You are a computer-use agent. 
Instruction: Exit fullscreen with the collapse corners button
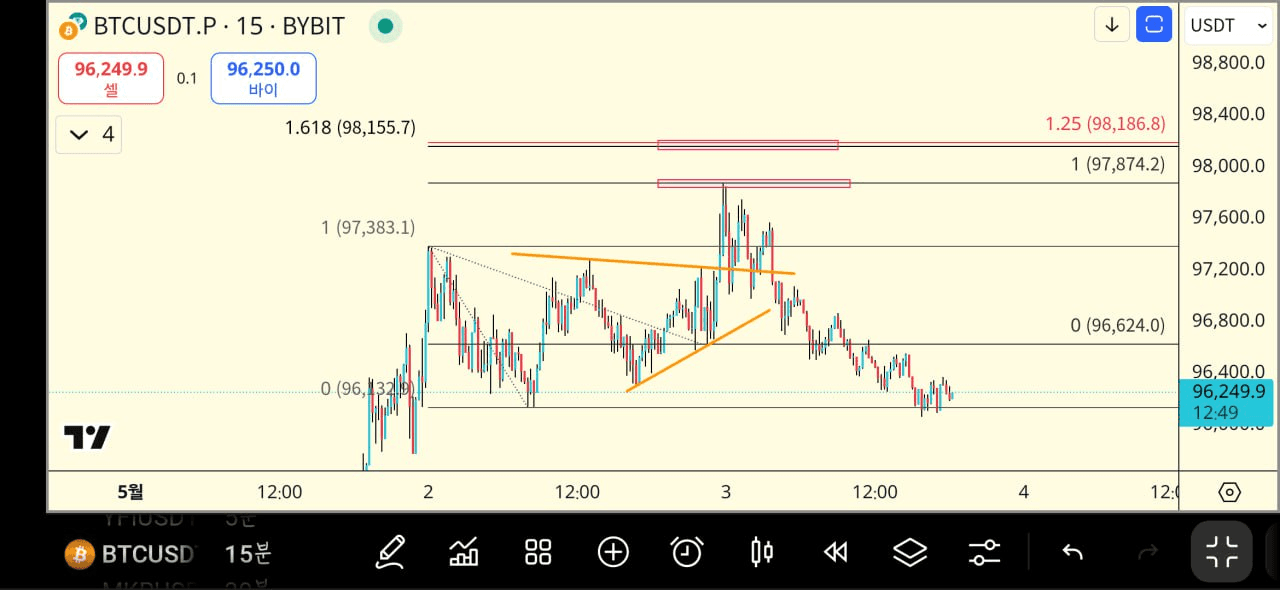coord(1222,551)
